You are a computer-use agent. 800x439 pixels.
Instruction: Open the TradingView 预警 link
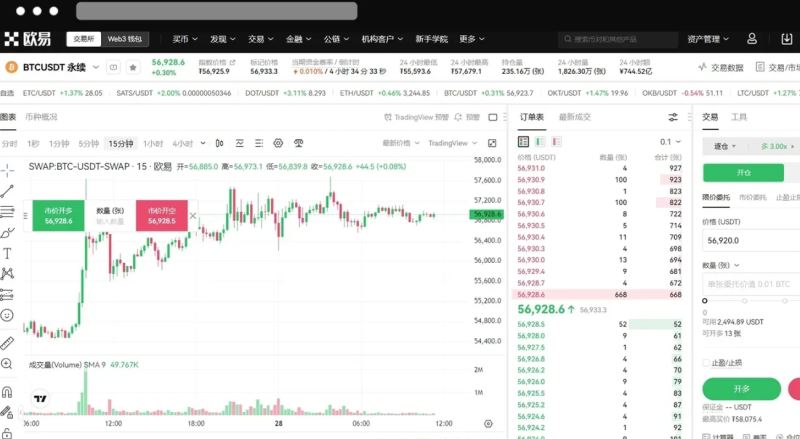point(416,117)
